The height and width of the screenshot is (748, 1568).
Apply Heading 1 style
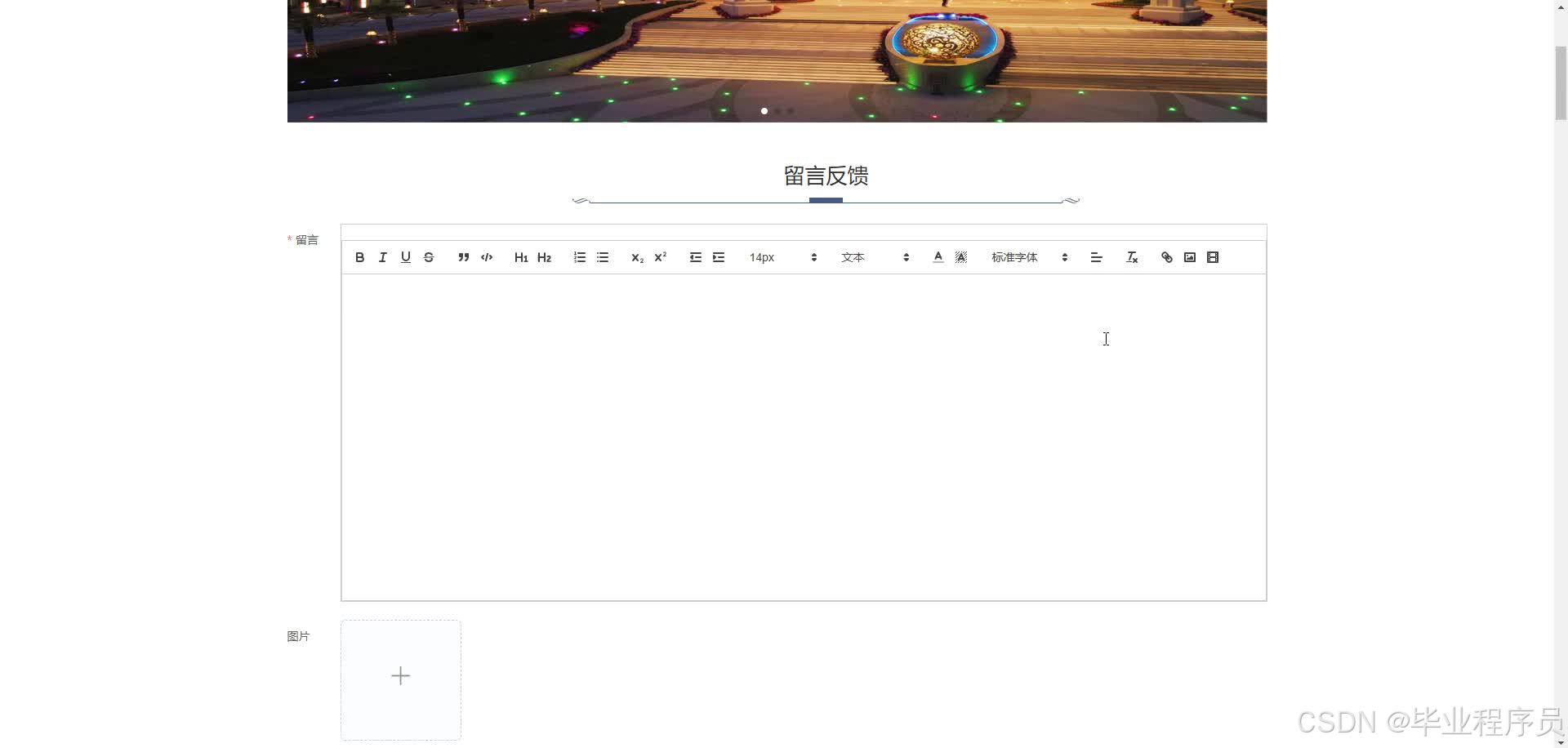click(x=521, y=257)
